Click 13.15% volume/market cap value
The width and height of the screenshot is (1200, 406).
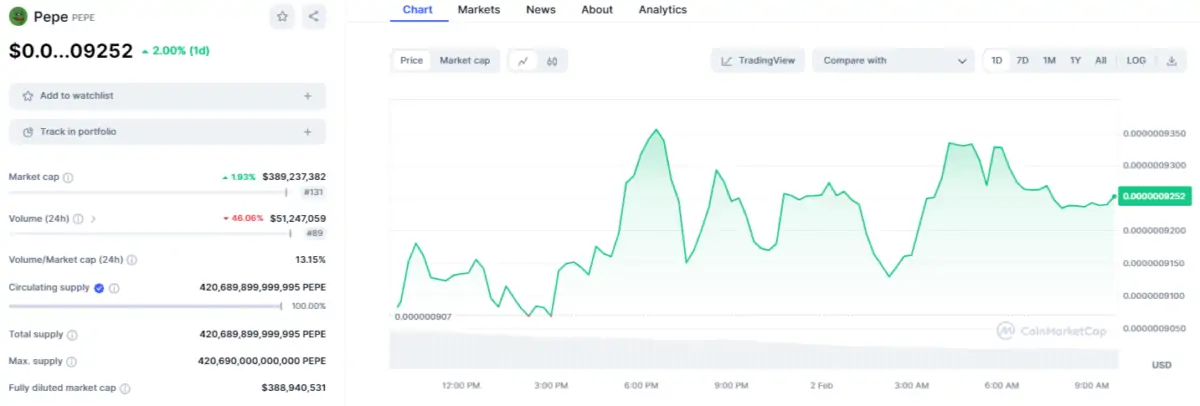click(x=310, y=260)
